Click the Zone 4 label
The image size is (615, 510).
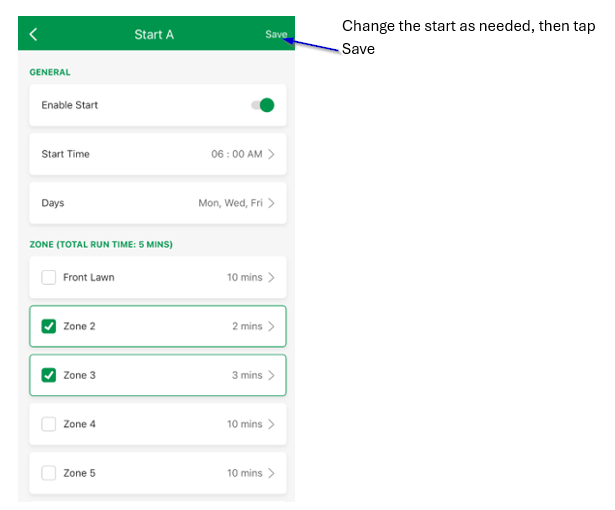[79, 424]
